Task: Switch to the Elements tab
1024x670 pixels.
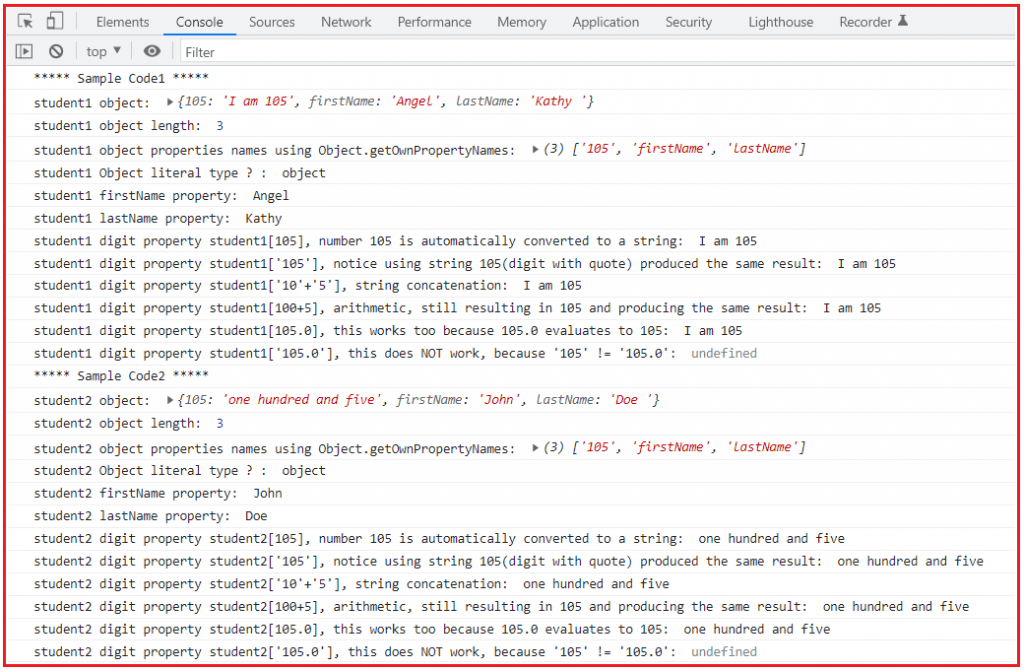Action: pyautogui.click(x=122, y=21)
